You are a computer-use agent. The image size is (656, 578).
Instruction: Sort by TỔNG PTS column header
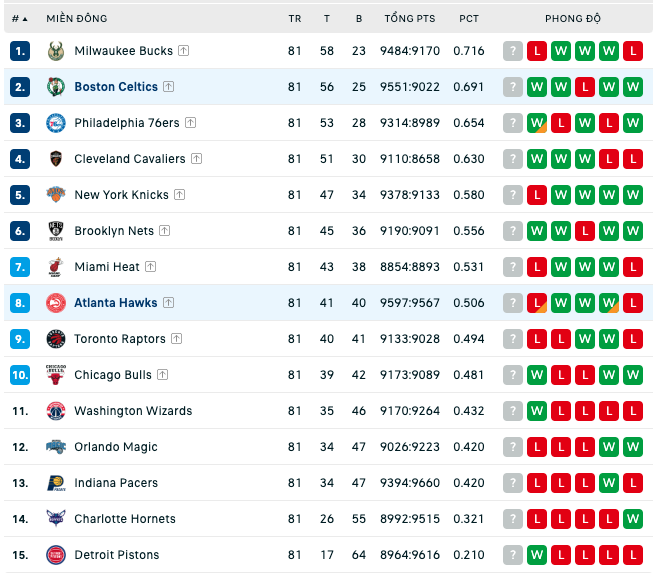pos(410,18)
